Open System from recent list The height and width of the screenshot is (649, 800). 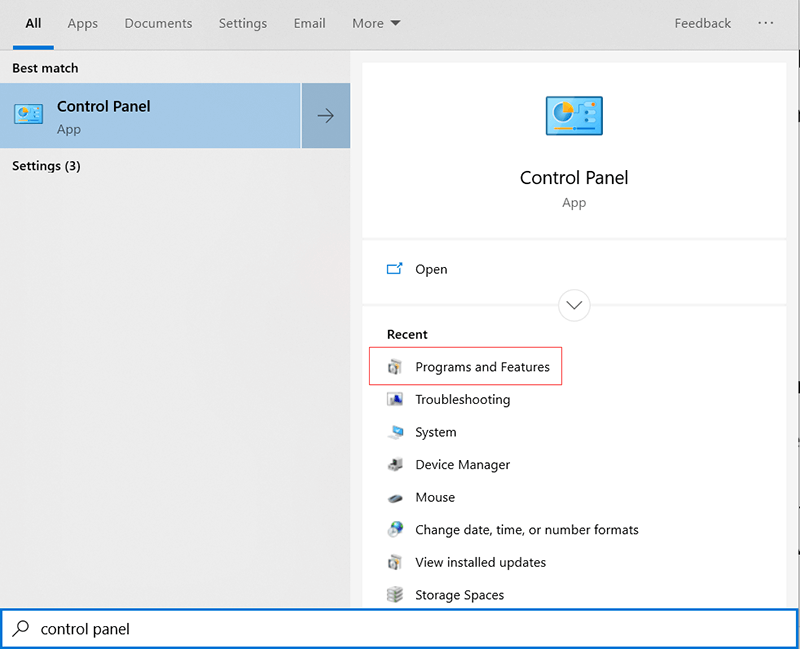point(436,432)
